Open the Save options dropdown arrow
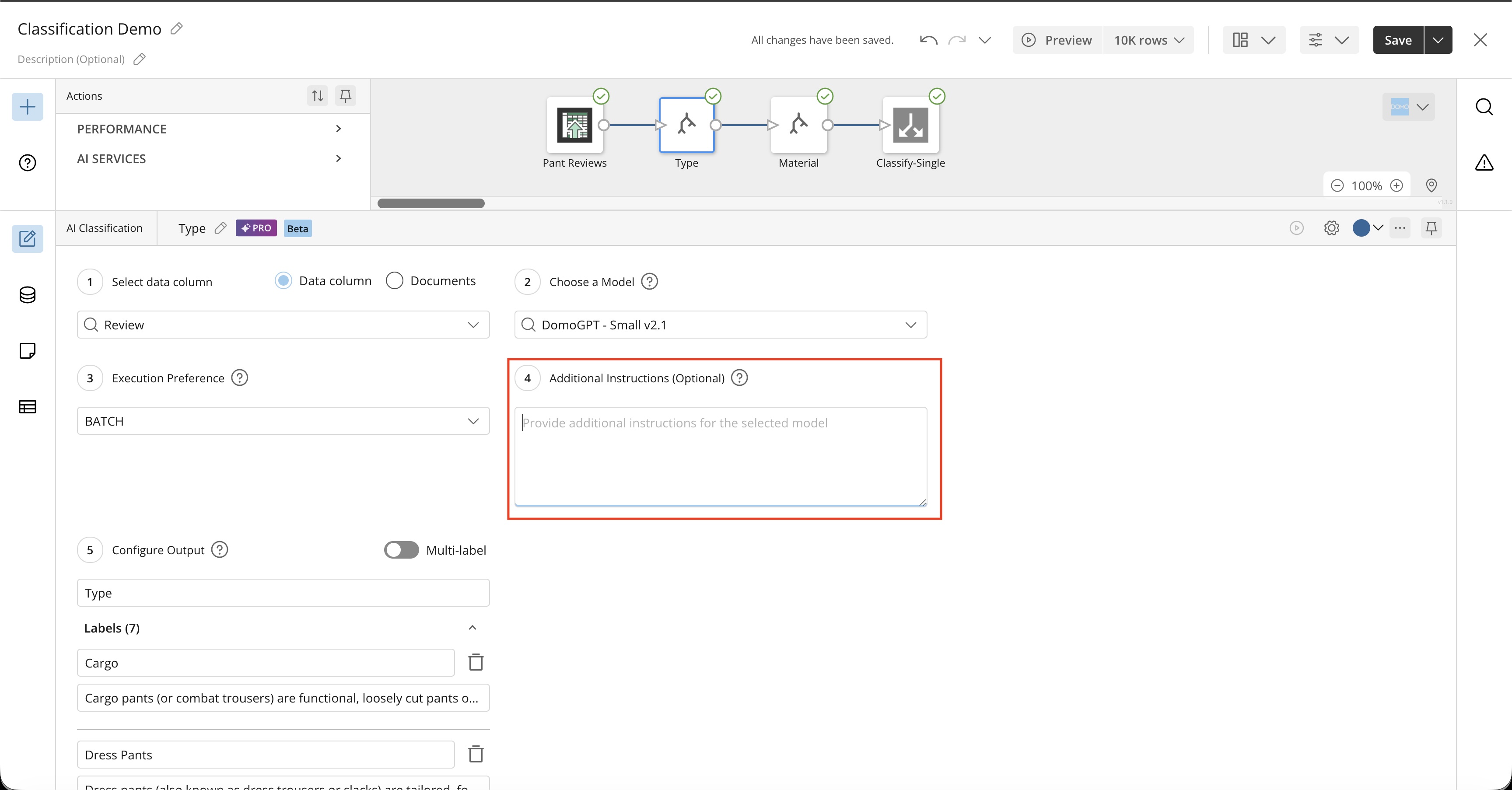Image resolution: width=1512 pixels, height=790 pixels. (x=1438, y=40)
